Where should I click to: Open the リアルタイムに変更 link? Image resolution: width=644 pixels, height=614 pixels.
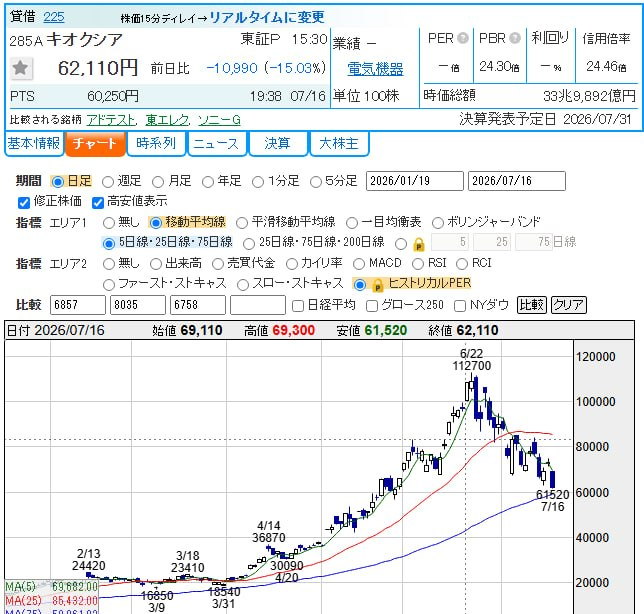(x=267, y=17)
